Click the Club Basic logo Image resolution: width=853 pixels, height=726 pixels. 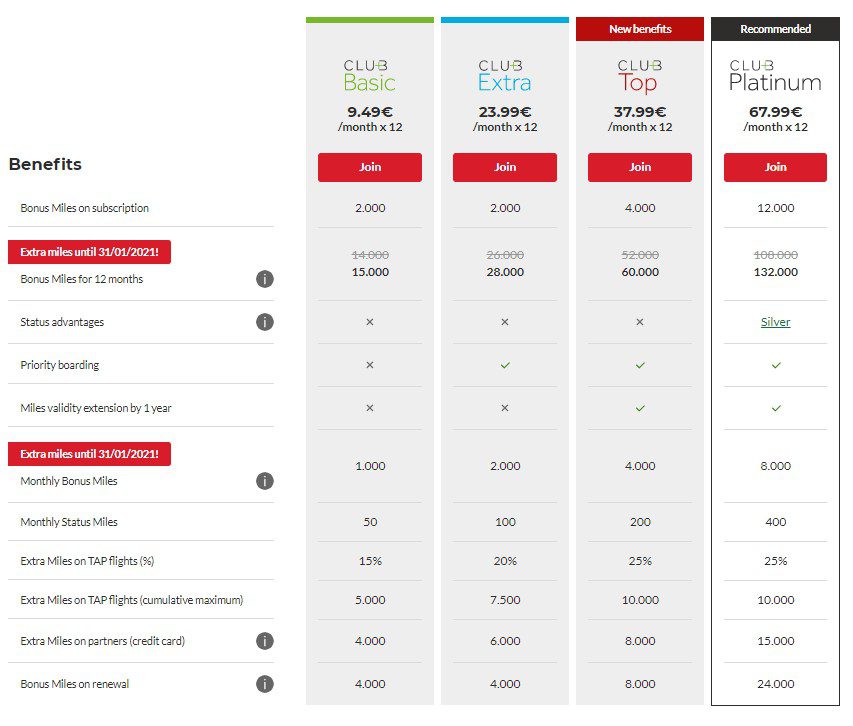coord(369,76)
